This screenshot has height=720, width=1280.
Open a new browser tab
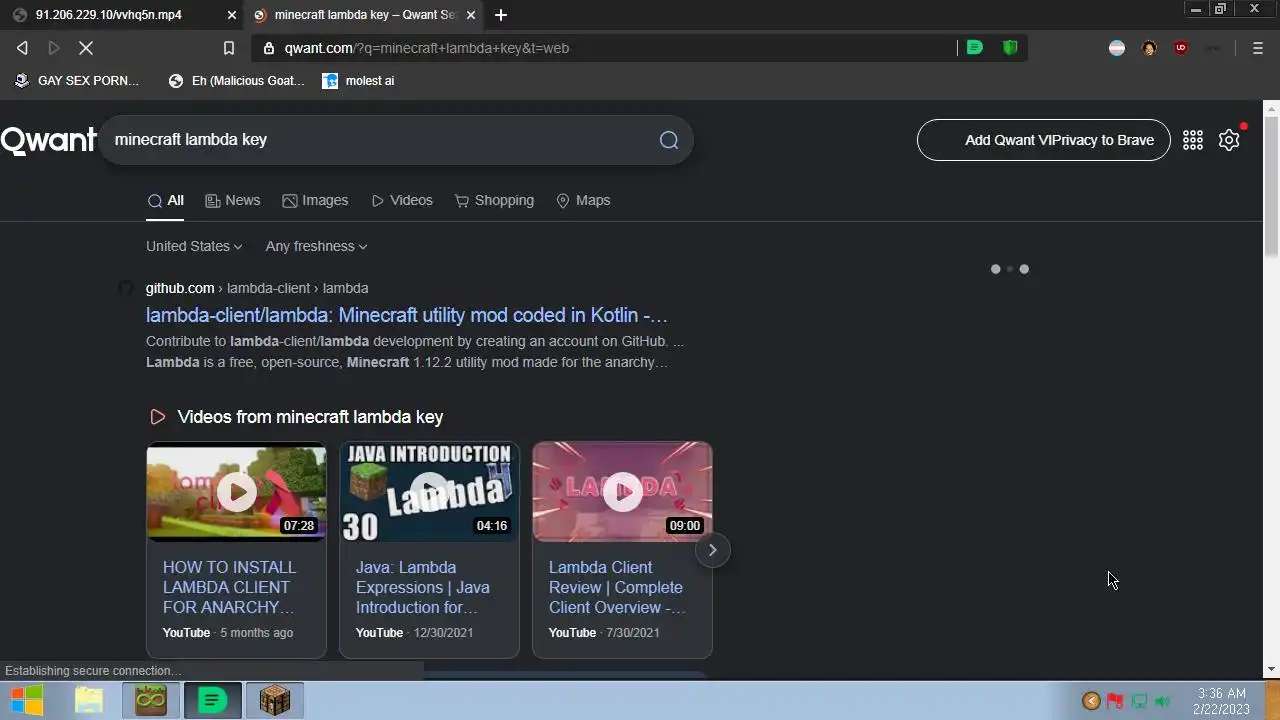(501, 15)
